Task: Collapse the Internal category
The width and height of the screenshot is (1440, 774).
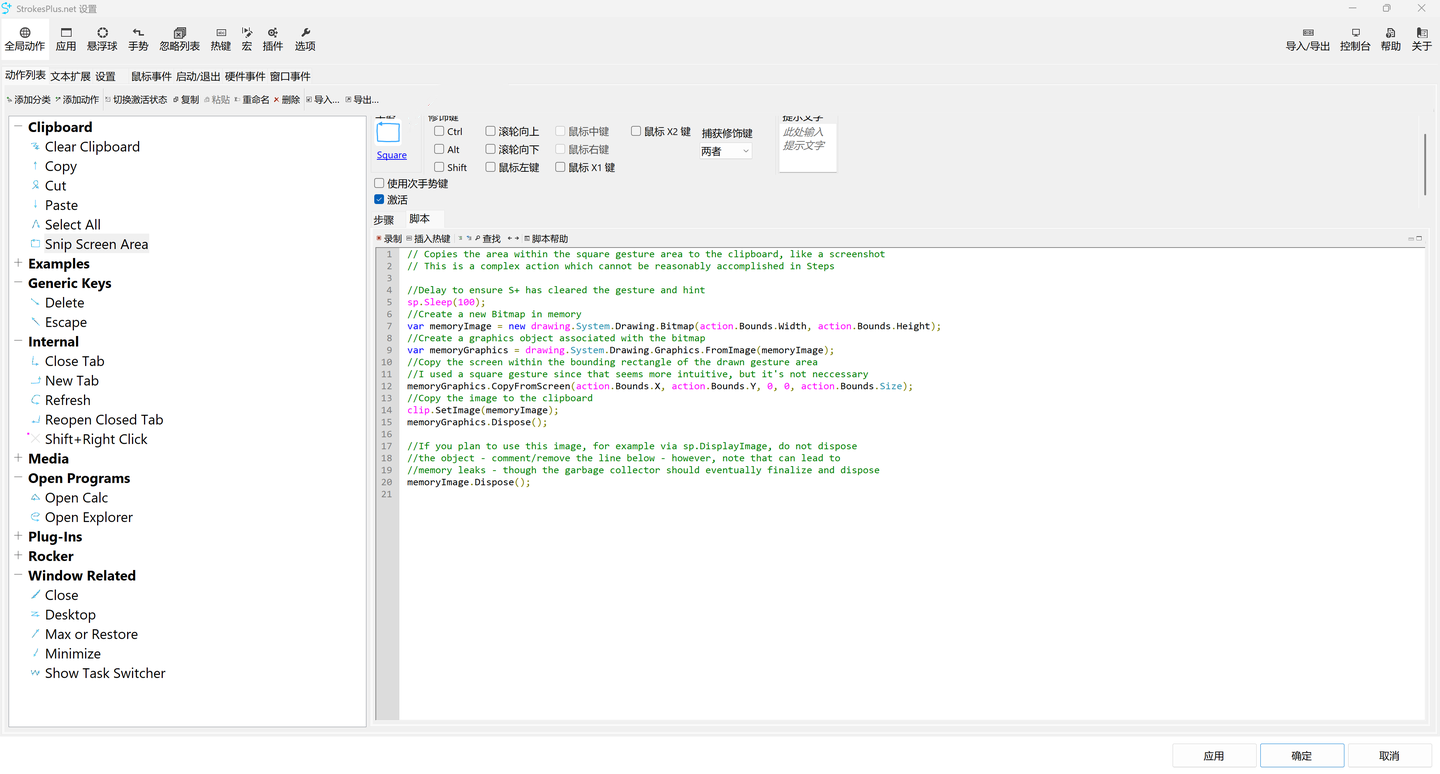Action: tap(18, 341)
